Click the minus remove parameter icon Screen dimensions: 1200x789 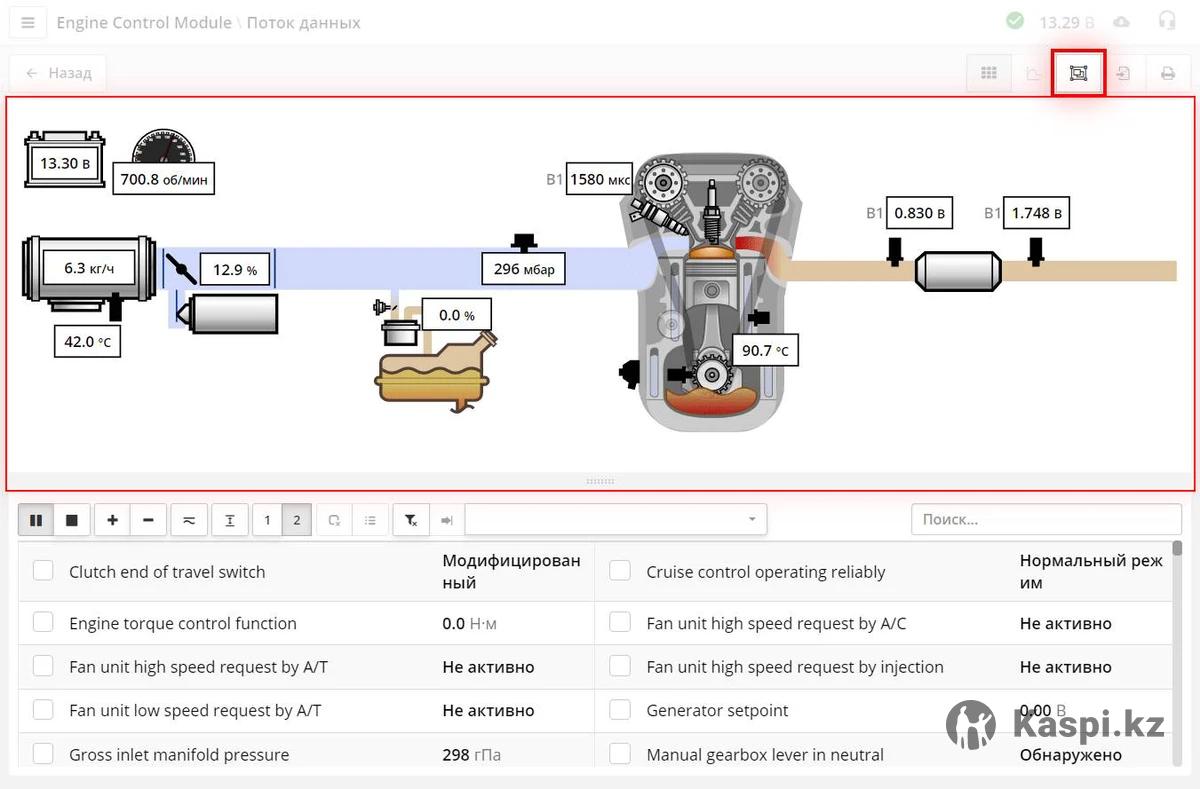coord(148,520)
